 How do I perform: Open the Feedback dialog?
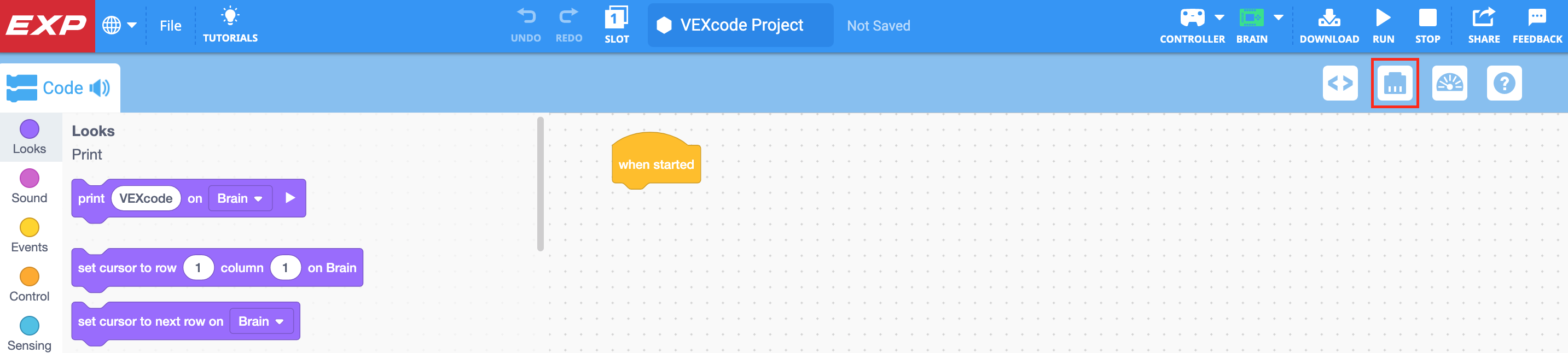(1537, 24)
